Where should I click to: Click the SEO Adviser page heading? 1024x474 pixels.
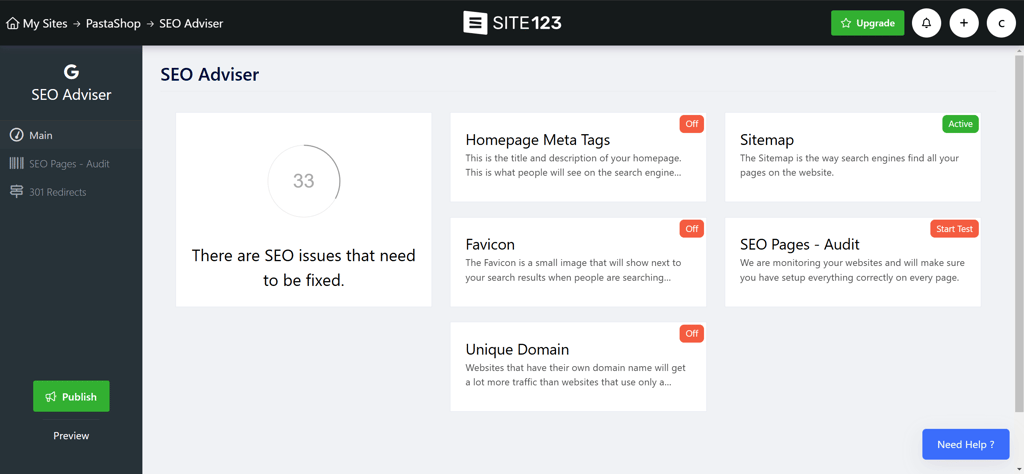(210, 74)
